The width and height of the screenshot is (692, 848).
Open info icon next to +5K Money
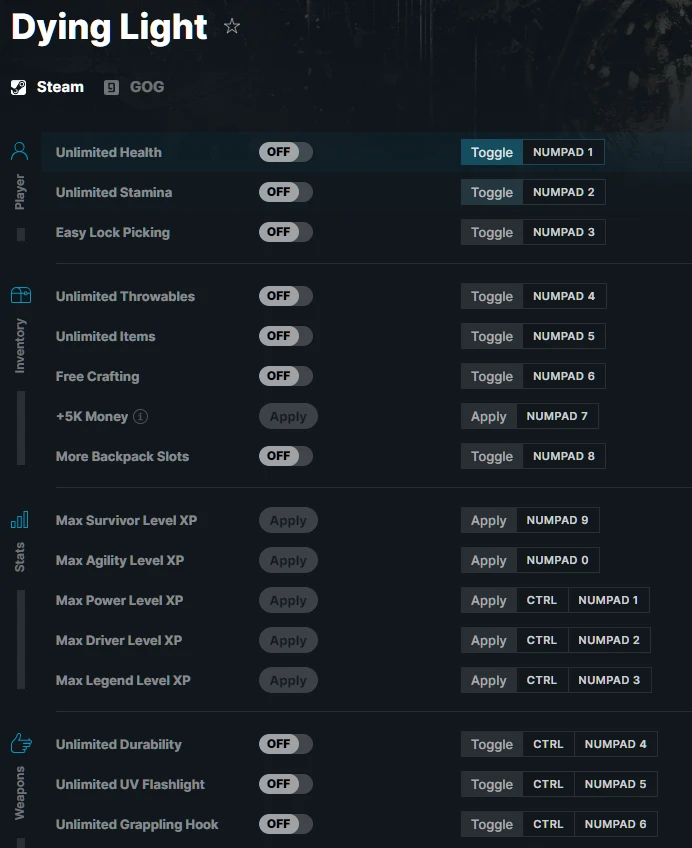tap(141, 416)
